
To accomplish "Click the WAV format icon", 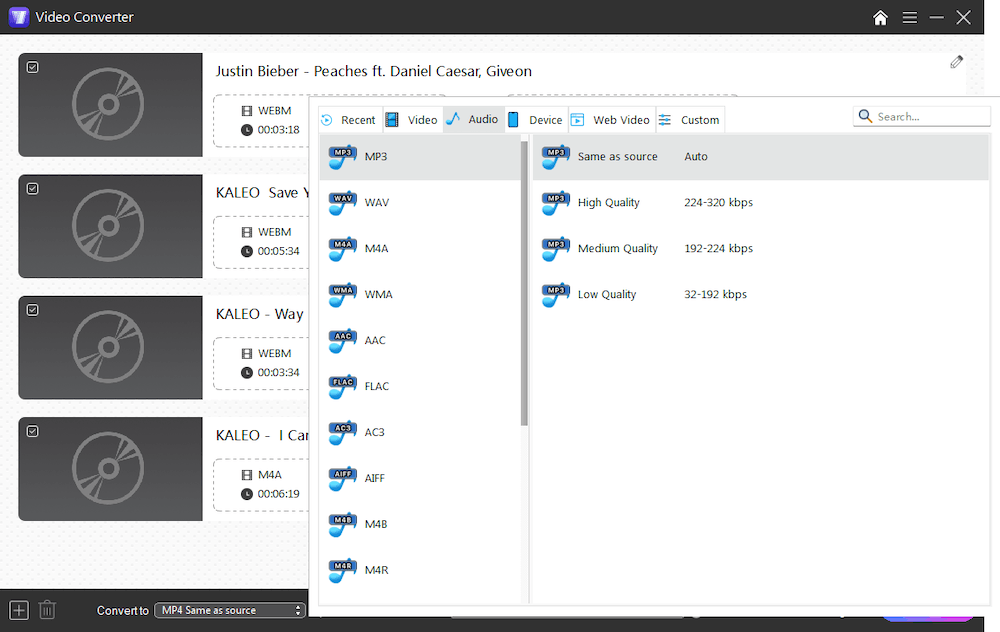I will point(342,203).
